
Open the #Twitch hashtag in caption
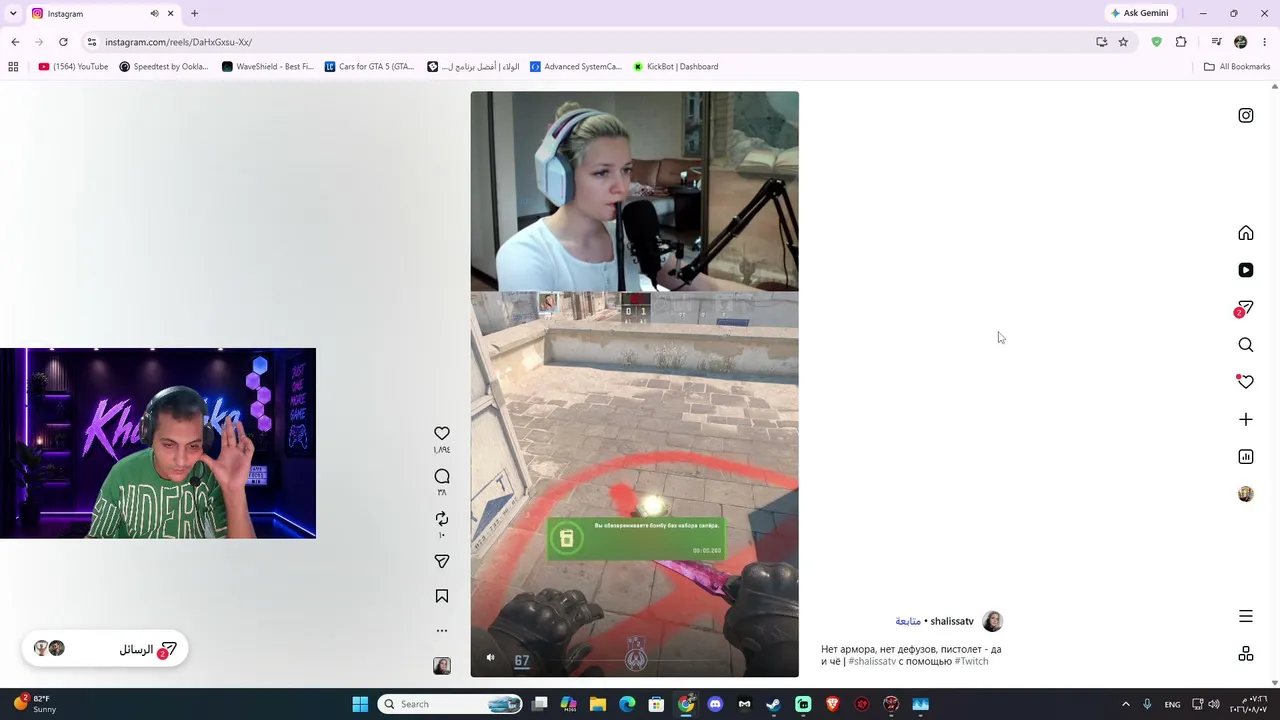(971, 662)
